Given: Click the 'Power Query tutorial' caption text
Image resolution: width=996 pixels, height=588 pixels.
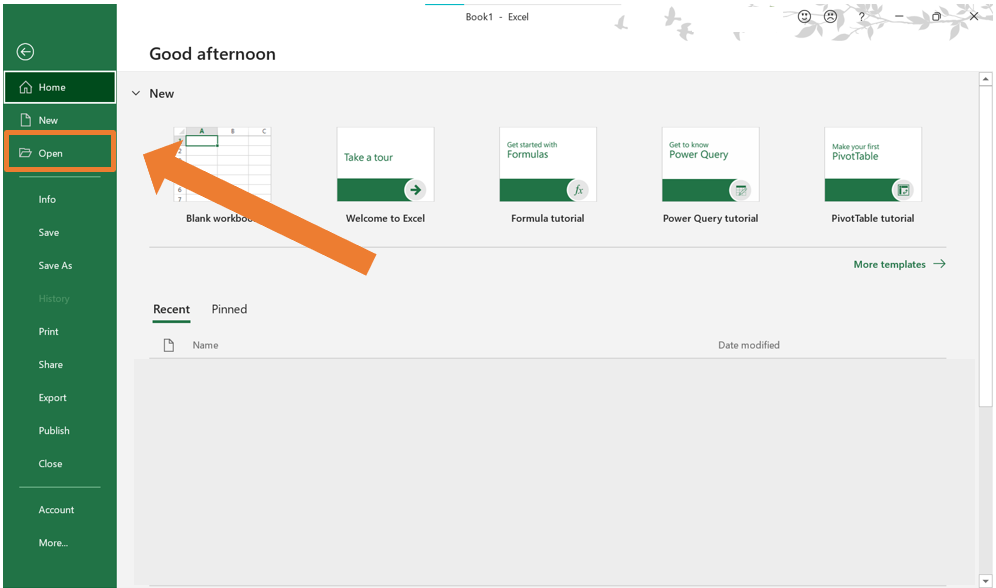Looking at the screenshot, I should pos(710,218).
